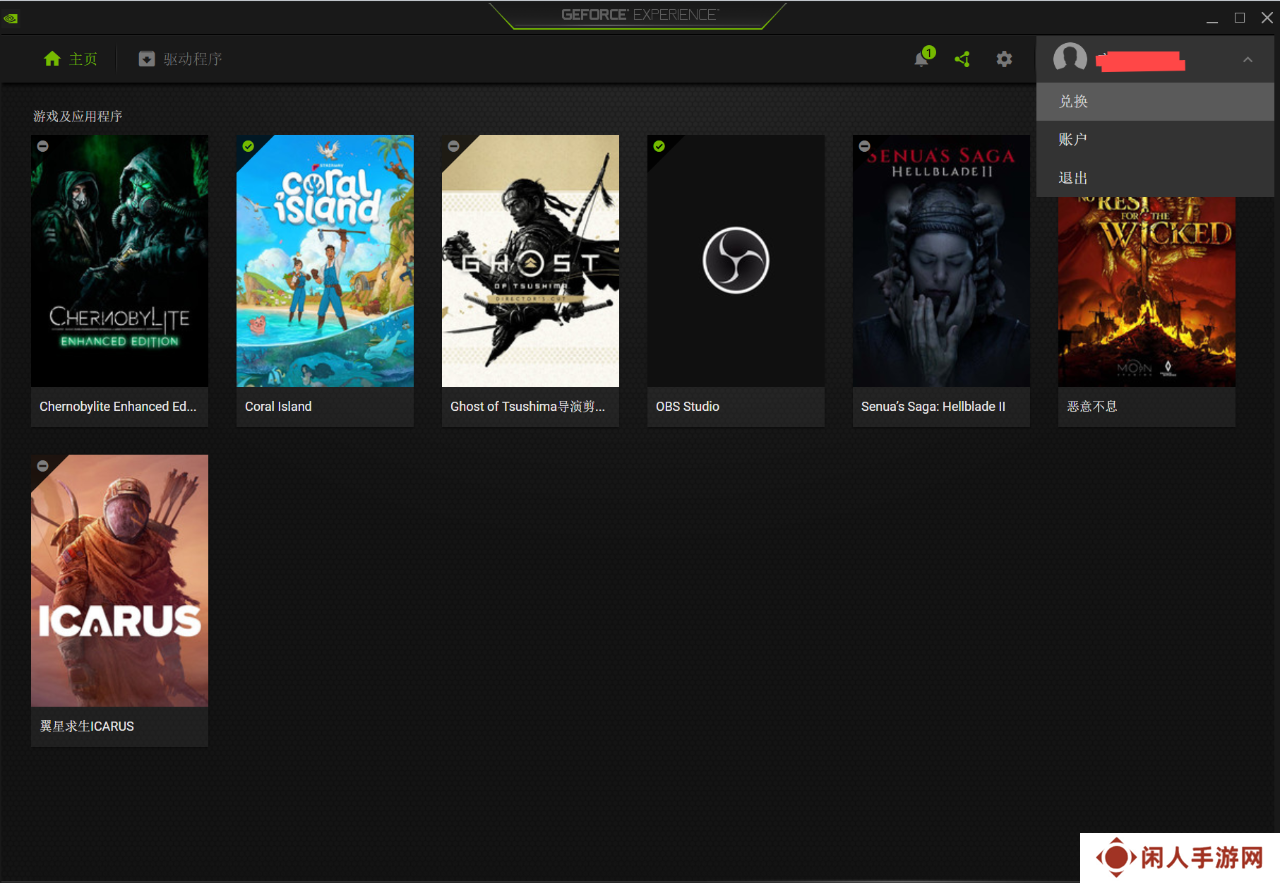
Task: Open the Ghost of Tsushima cover art
Action: coord(530,261)
